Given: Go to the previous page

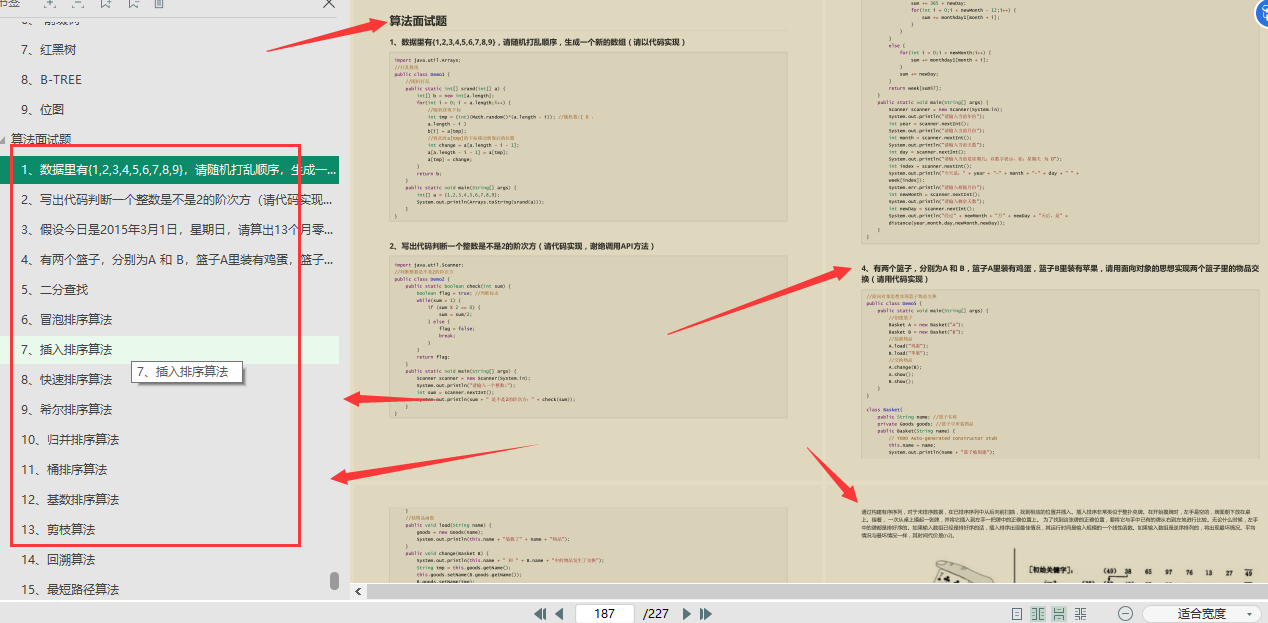Looking at the screenshot, I should point(559,613).
